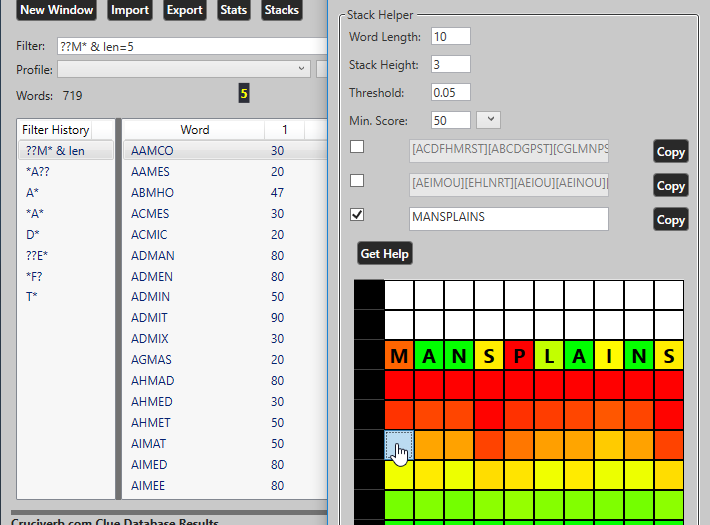The width and height of the screenshot is (710, 525).
Task: Sort by the Word column header
Action: pyautogui.click(x=194, y=130)
